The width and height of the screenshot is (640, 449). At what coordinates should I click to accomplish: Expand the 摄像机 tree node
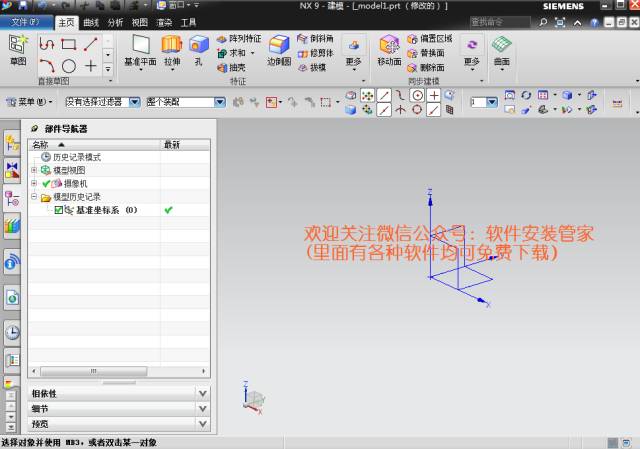[x=35, y=184]
